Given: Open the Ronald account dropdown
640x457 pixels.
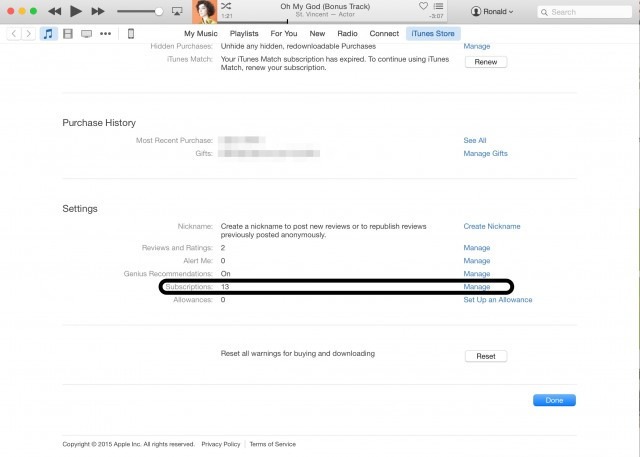Looking at the screenshot, I should tap(491, 11).
